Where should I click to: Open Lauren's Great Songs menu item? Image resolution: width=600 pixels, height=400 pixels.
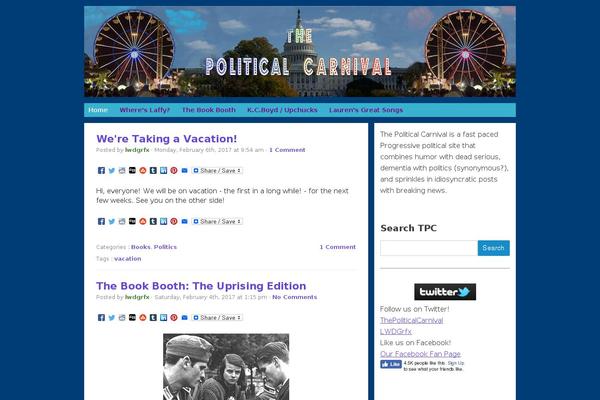click(366, 110)
